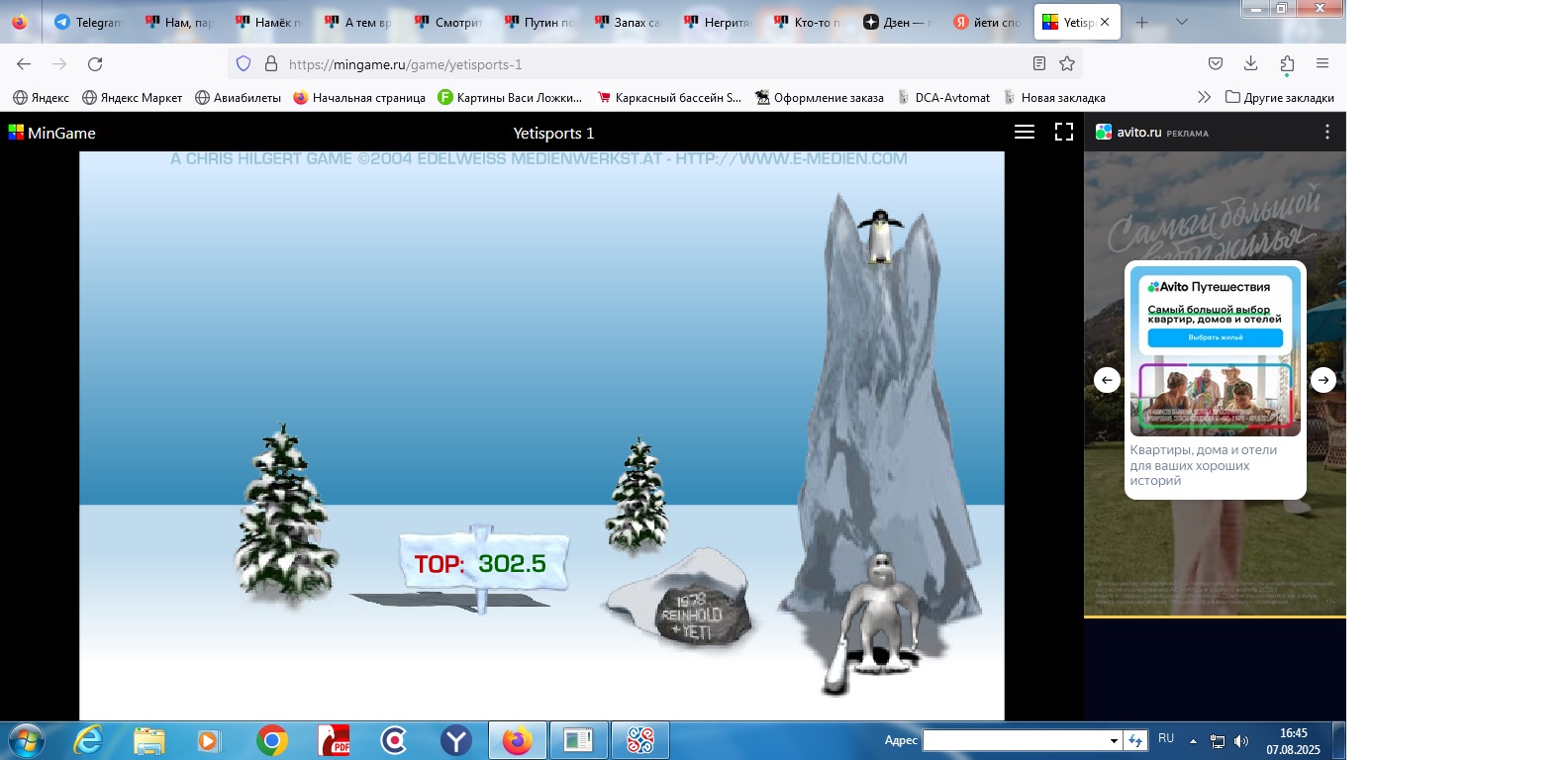Close the Yetisports tab
1568x760 pixels.
pyautogui.click(x=1105, y=22)
